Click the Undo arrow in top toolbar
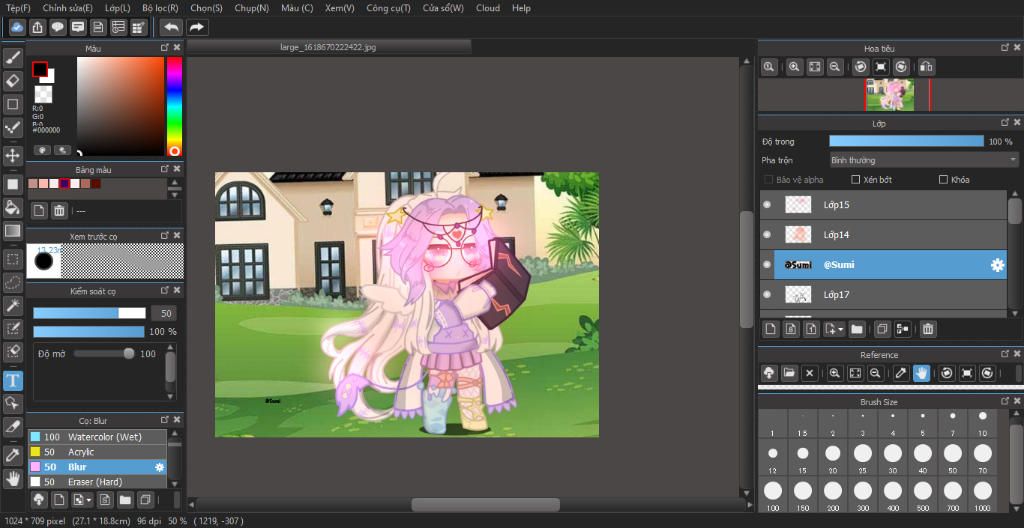 pyautogui.click(x=171, y=27)
